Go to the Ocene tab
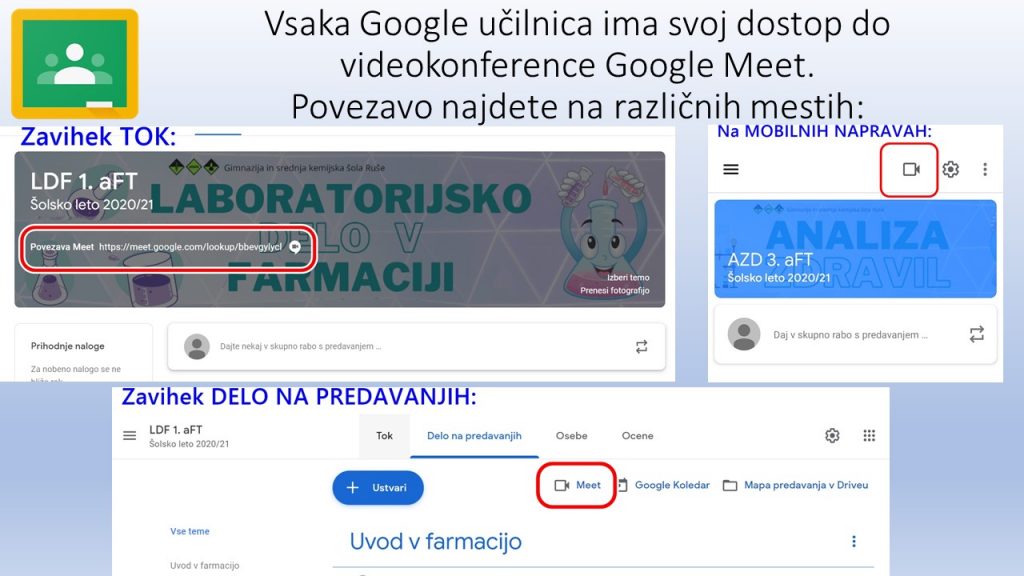Viewport: 1024px width, 576px height. (637, 436)
